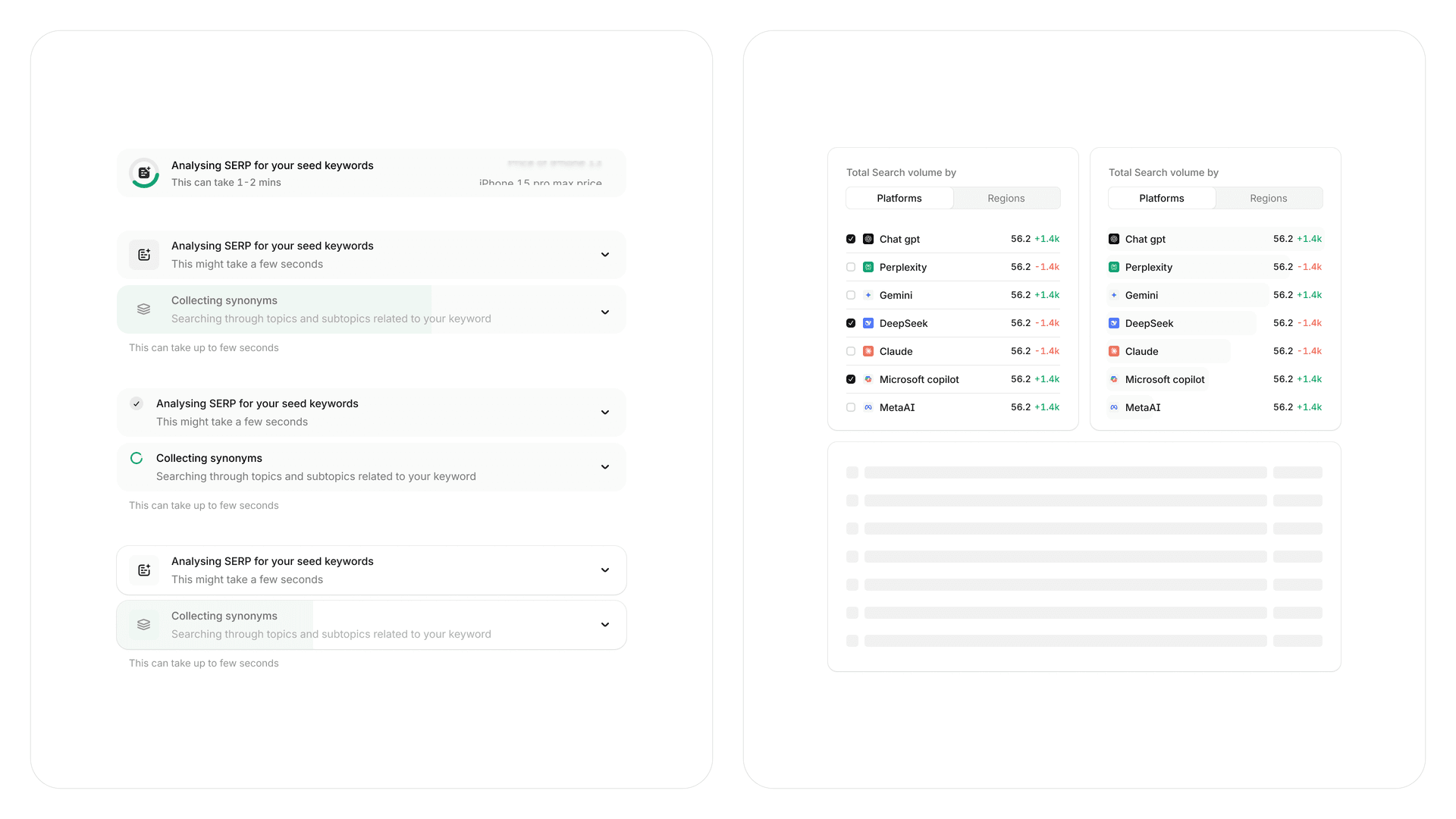Click the Chat gpt +1.4k value in the checkbox list
1456x819 pixels.
1047,239
